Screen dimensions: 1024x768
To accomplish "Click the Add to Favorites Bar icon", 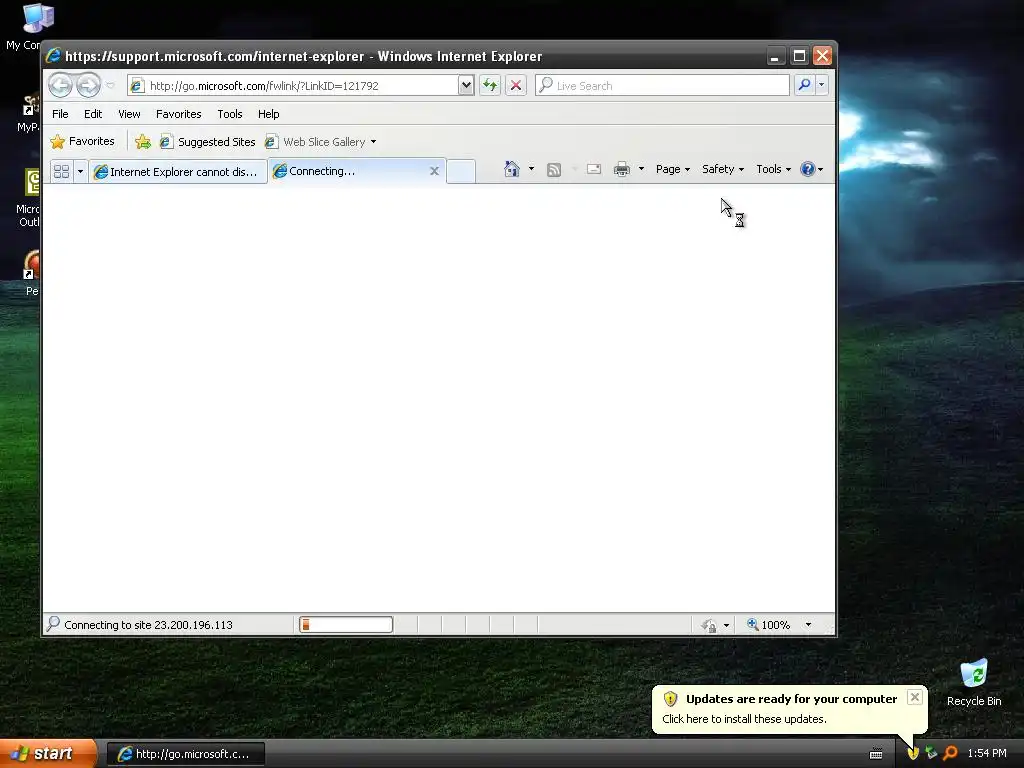I will (143, 141).
